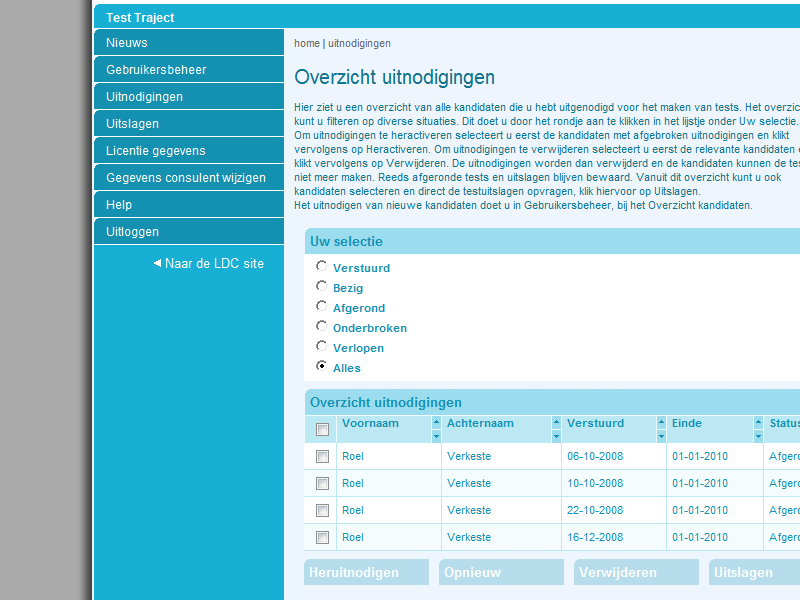The width and height of the screenshot is (800, 600).
Task: Click the Verstuurd column header text
Action: click(x=595, y=423)
